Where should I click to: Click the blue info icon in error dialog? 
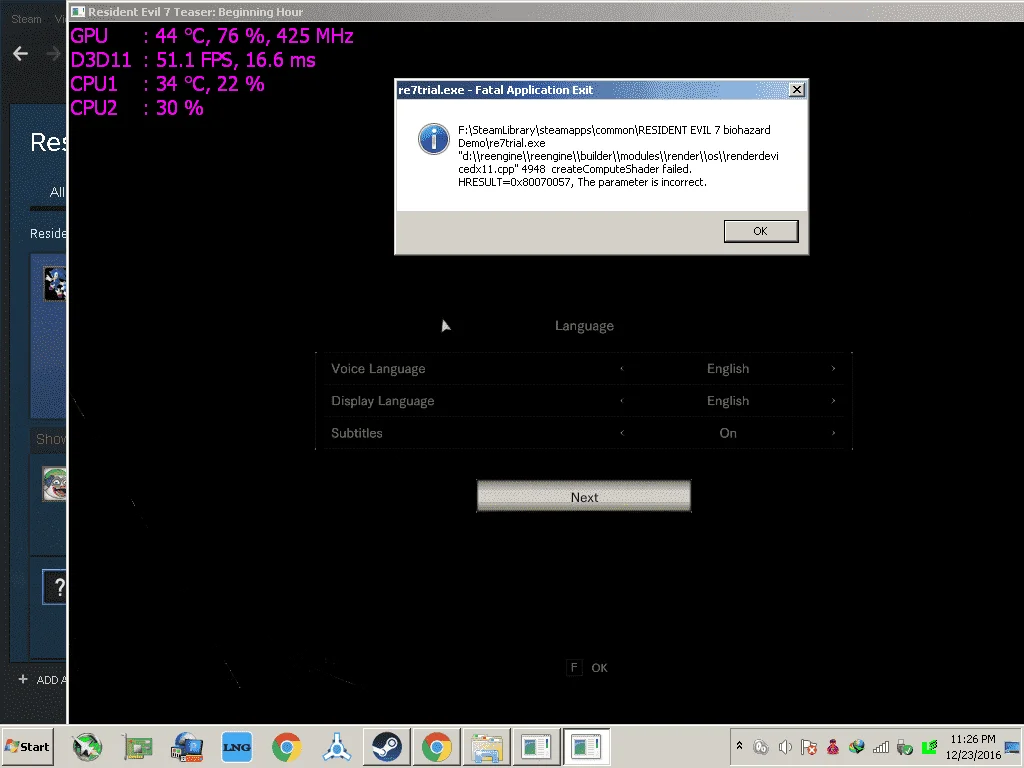pos(434,139)
